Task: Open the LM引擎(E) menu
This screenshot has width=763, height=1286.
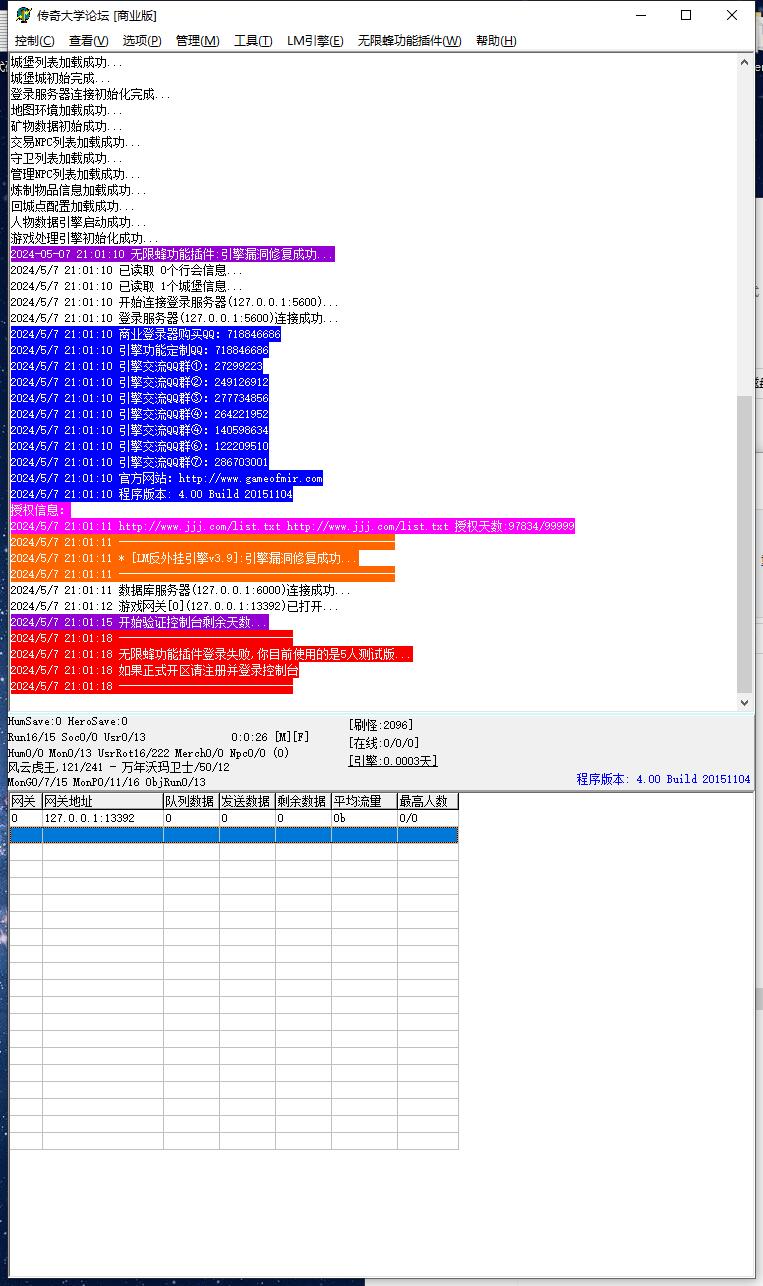Action: coord(315,41)
